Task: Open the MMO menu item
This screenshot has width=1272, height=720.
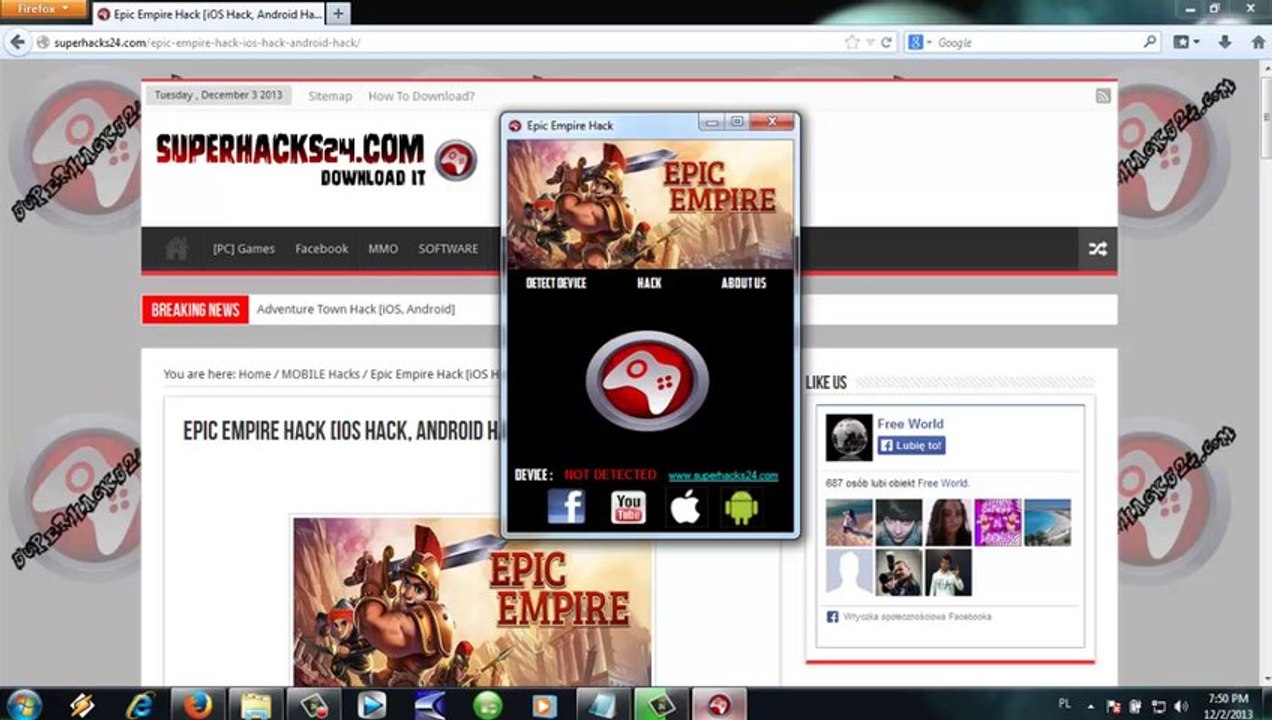Action: [x=382, y=249]
